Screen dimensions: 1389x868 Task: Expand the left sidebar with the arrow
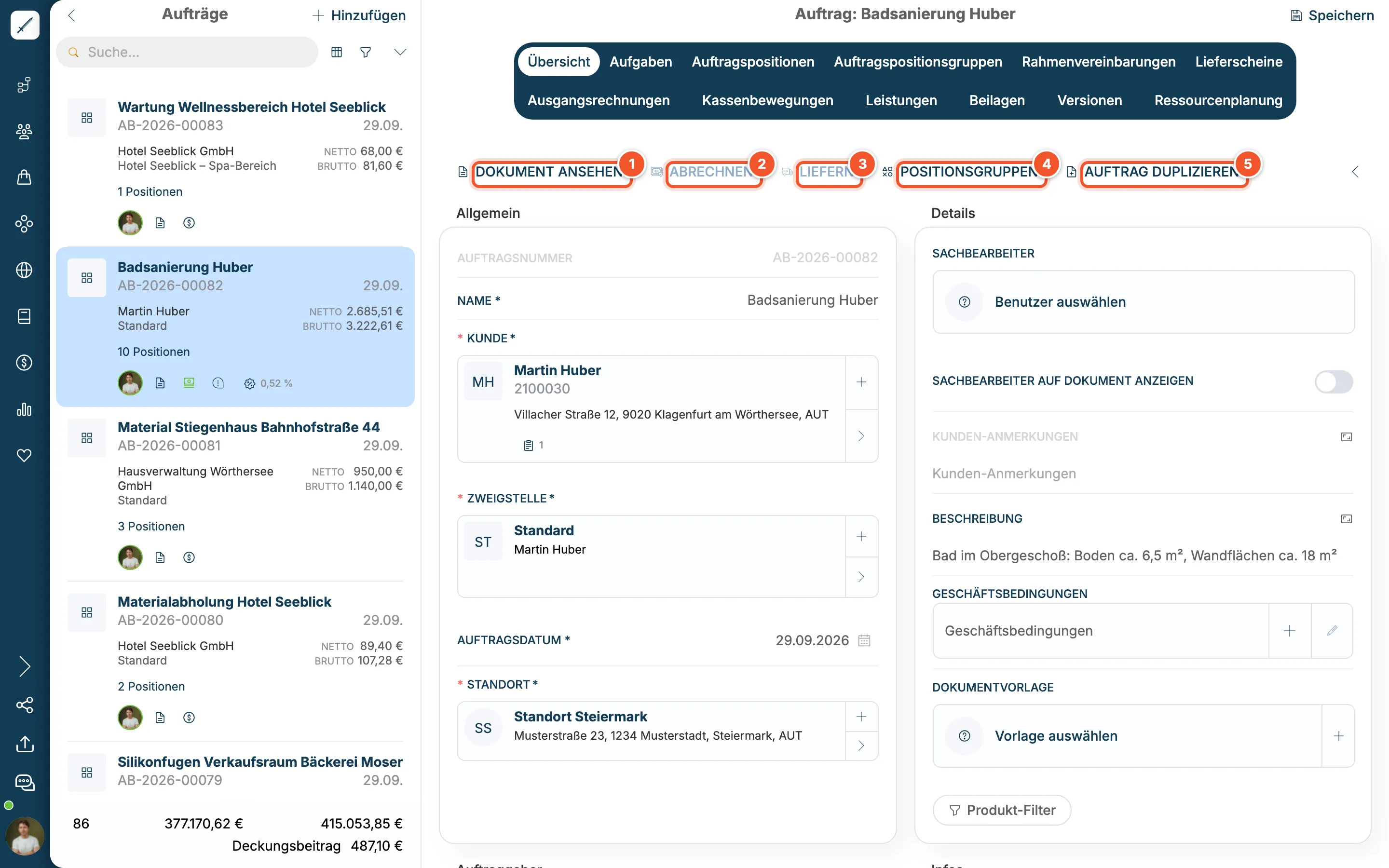pos(24,666)
